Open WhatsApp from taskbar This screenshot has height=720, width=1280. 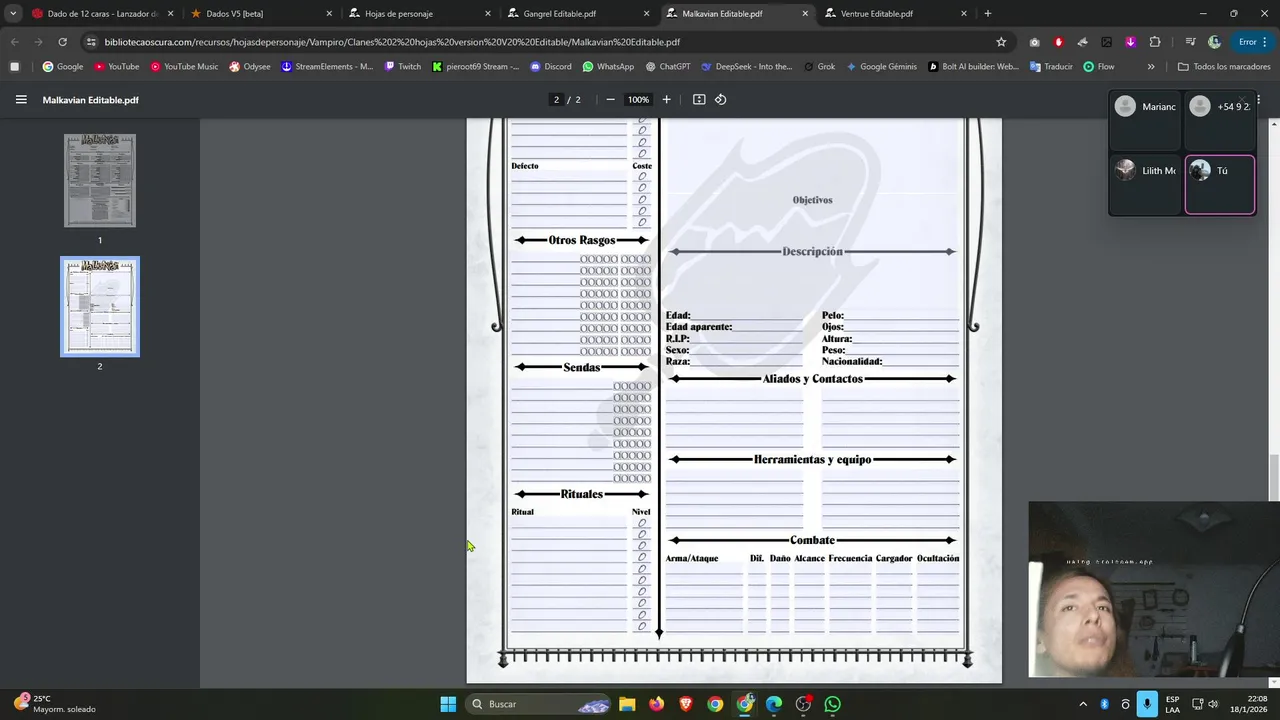pyautogui.click(x=833, y=704)
